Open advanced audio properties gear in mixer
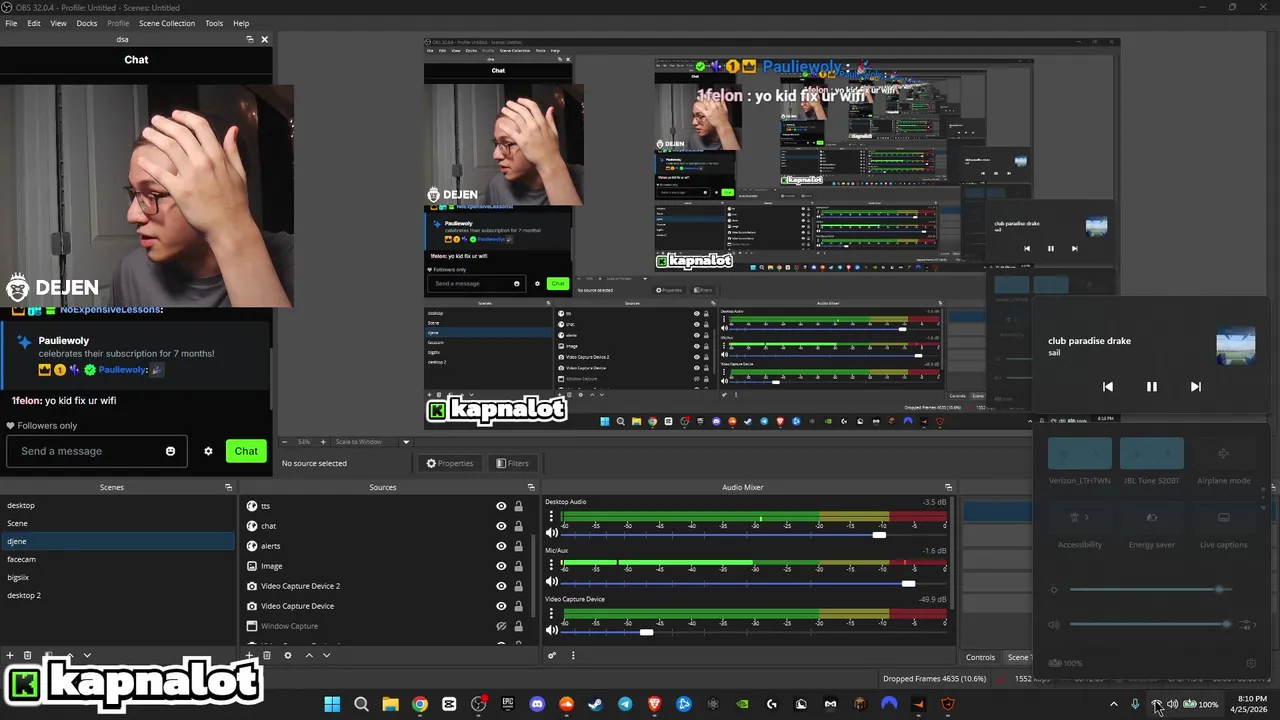The image size is (1280, 720). coord(551,656)
